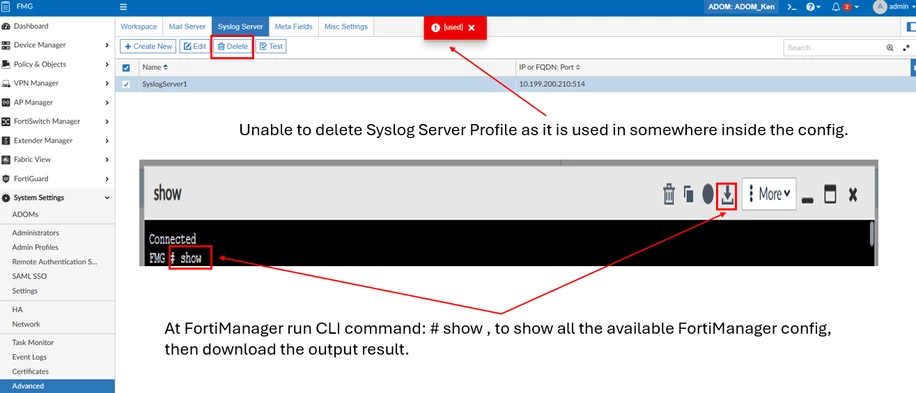This screenshot has width=916, height=393.
Task: Click the FMG logo icon
Action: click(x=6, y=7)
